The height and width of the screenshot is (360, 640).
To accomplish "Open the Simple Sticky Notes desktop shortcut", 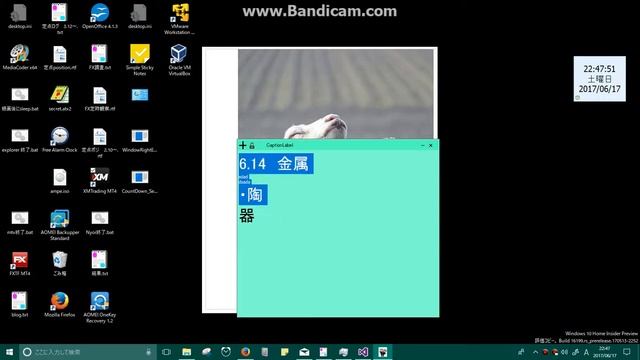I will click(x=140, y=60).
